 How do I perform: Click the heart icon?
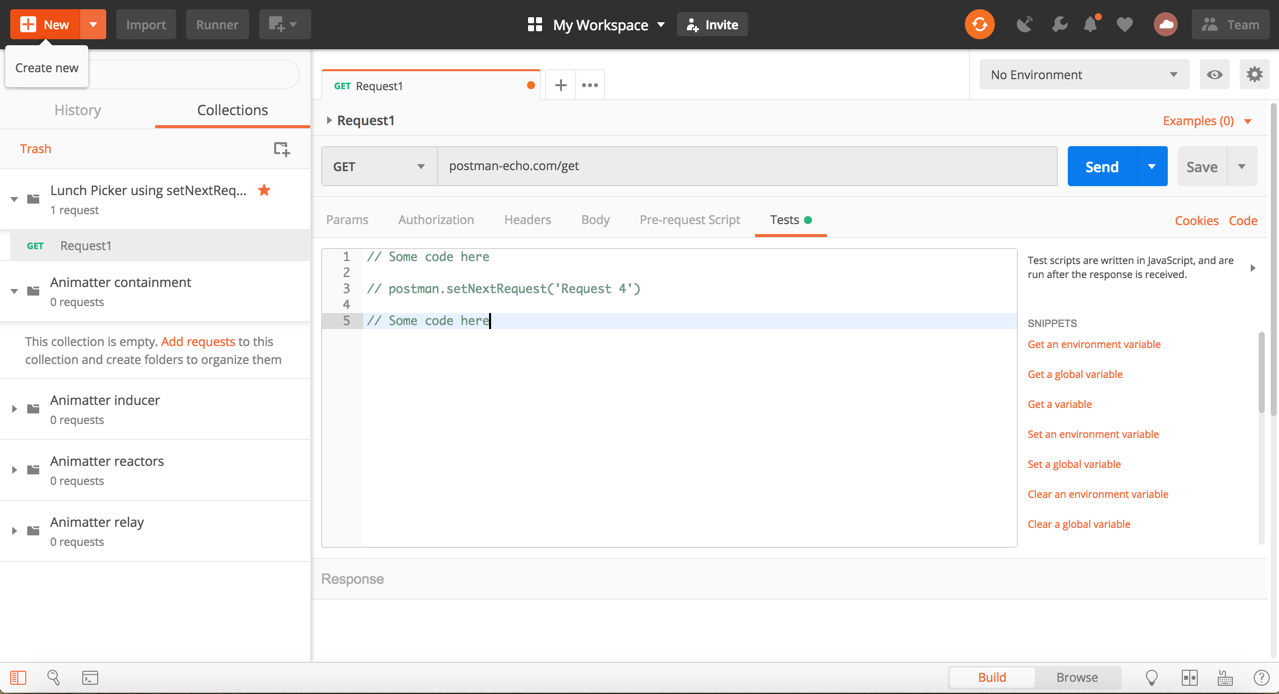pyautogui.click(x=1125, y=24)
